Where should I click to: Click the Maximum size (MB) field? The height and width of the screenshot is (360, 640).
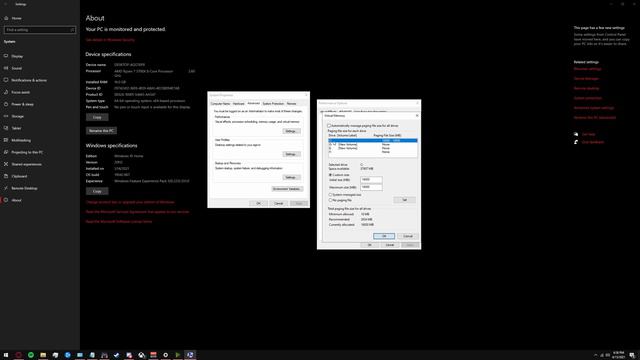(x=371, y=187)
